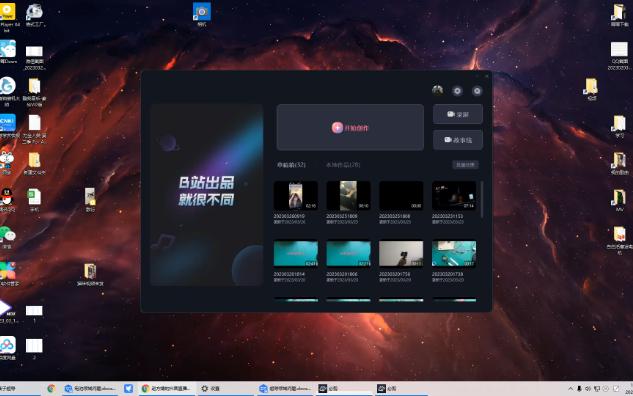Expand the system tray hidden icons chevron
Viewport: 633px width, 396px height.
[x=570, y=389]
